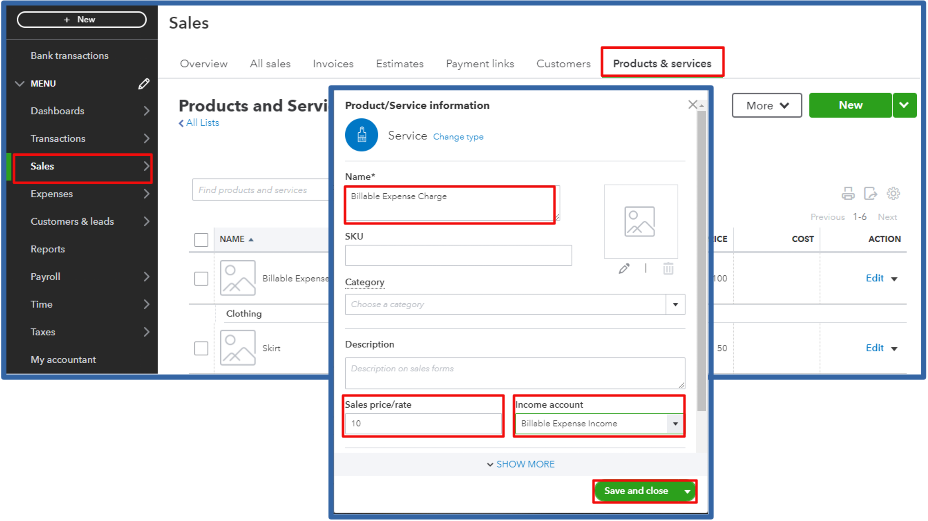Viewport: 928px width, 521px height.
Task: Expand the Time menu chevron
Action: pyautogui.click(x=146, y=304)
